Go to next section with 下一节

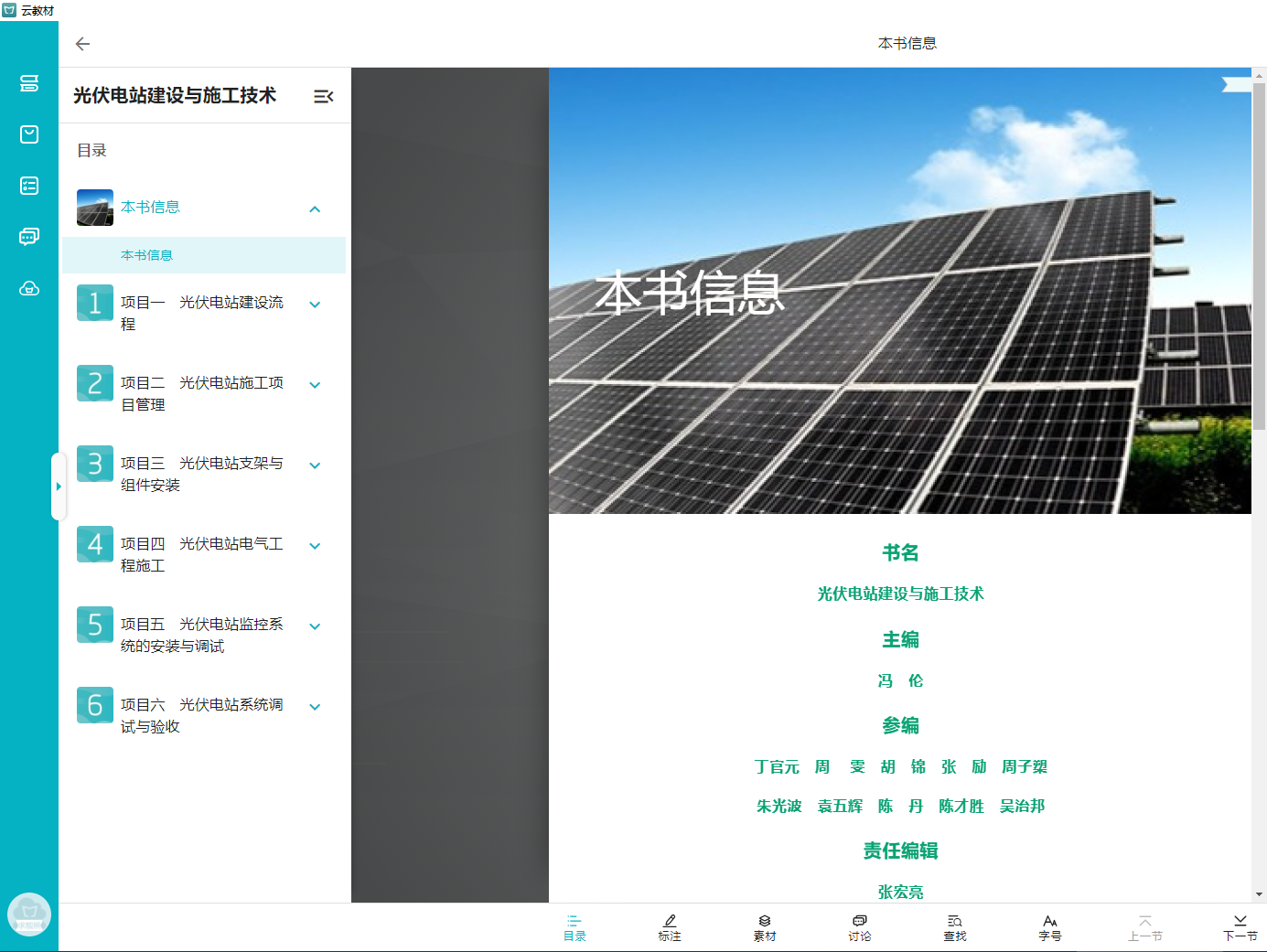(x=1240, y=927)
